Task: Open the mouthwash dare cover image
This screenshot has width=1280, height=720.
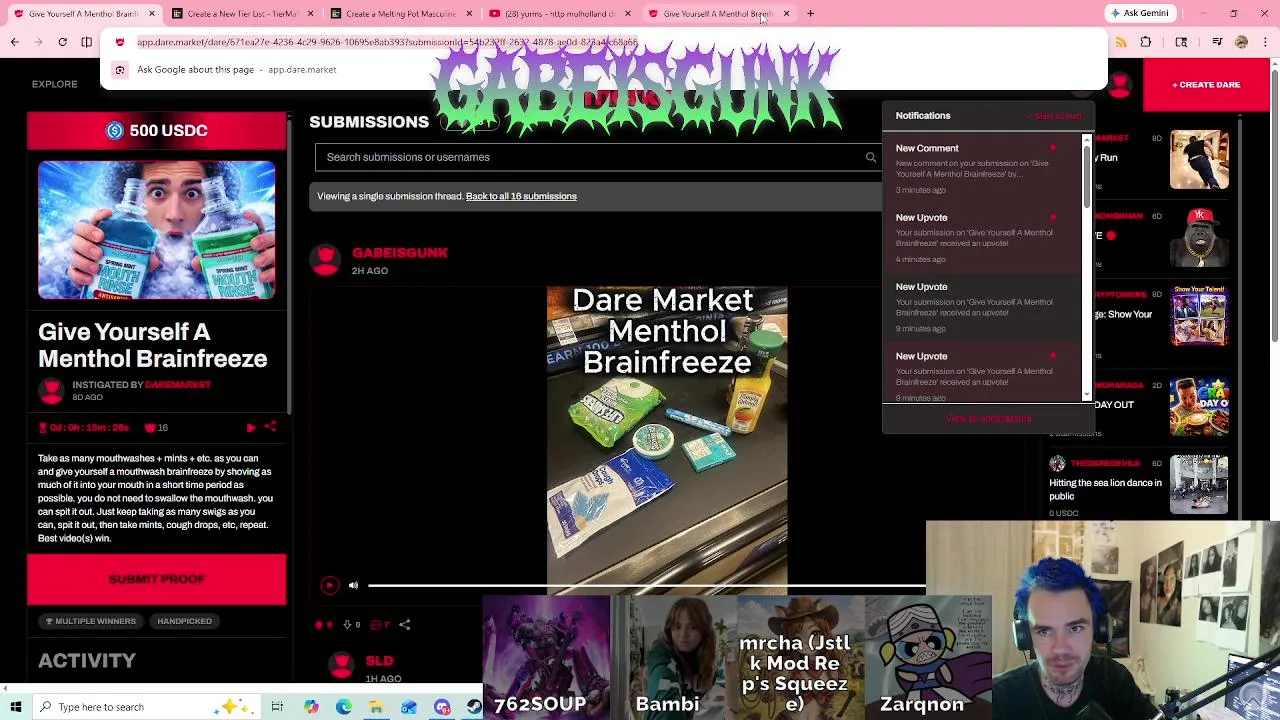Action: coord(156,230)
